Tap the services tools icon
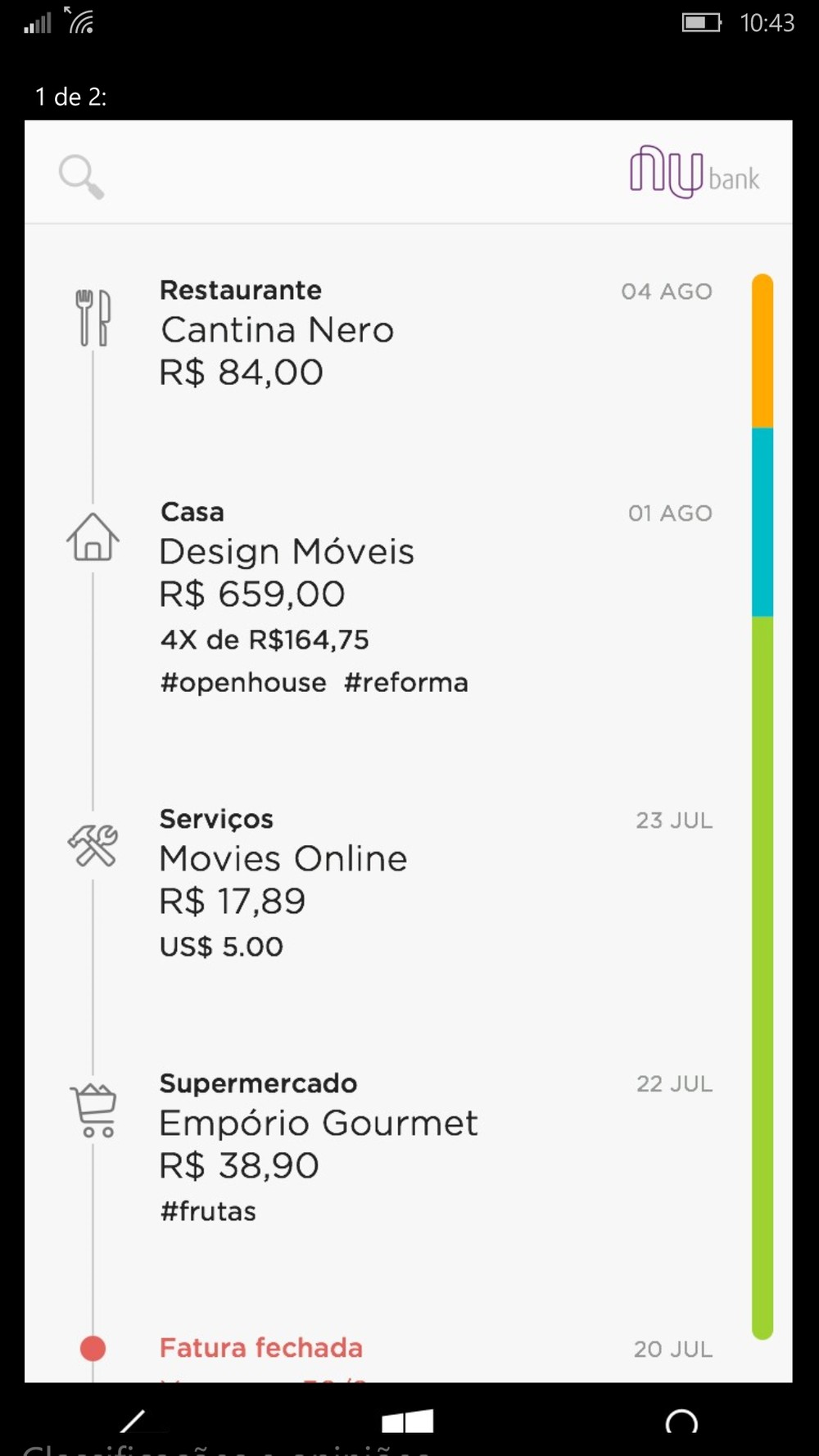The image size is (819, 1456). 93,845
